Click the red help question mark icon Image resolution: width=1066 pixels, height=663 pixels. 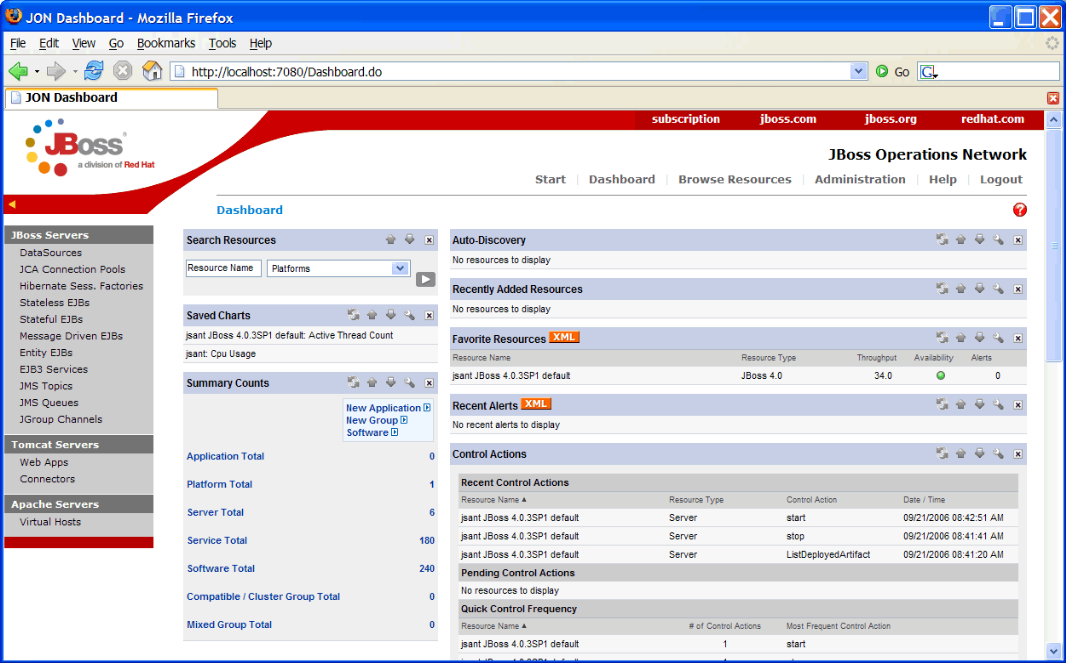click(1019, 210)
